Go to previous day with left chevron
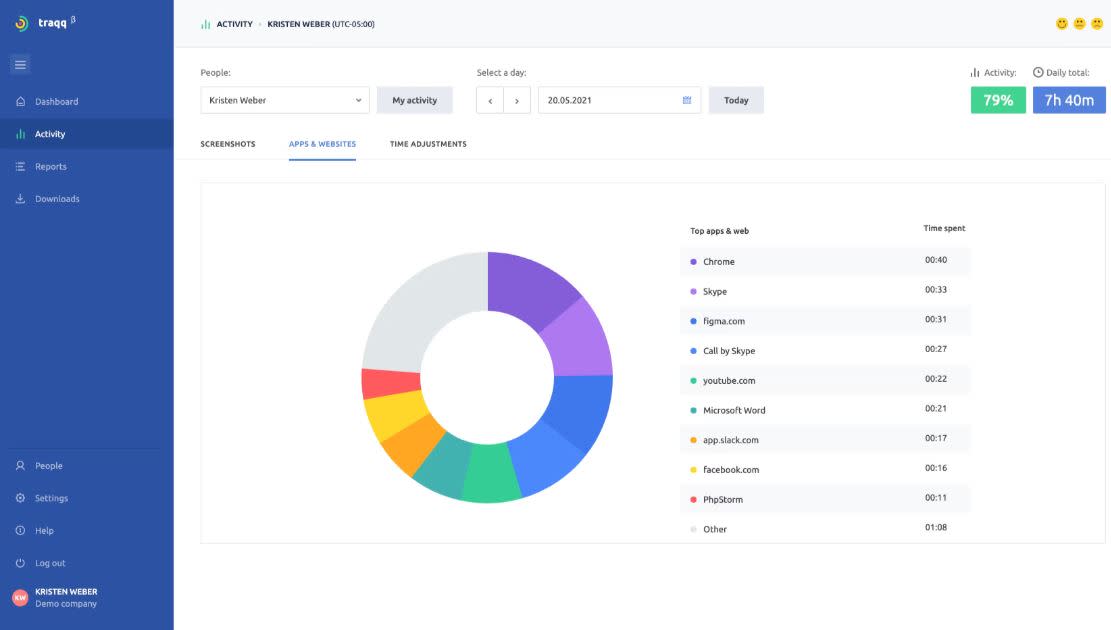 click(x=490, y=100)
